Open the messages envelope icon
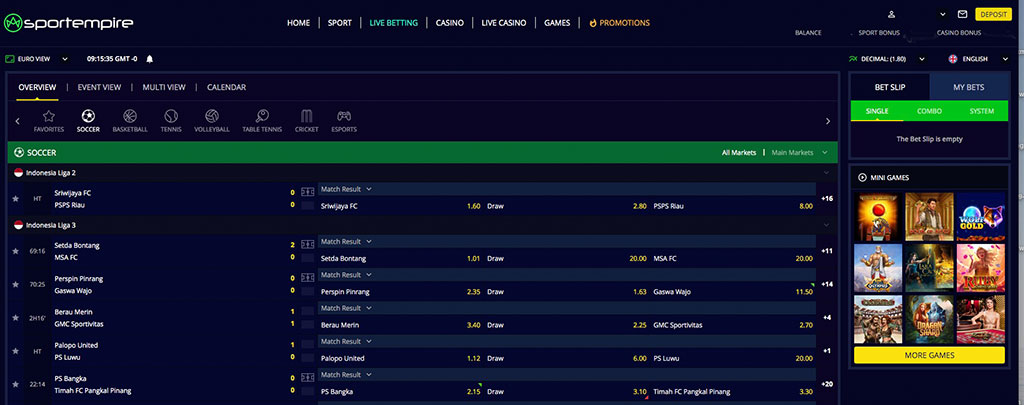Viewport: 1024px width, 405px height. (962, 14)
